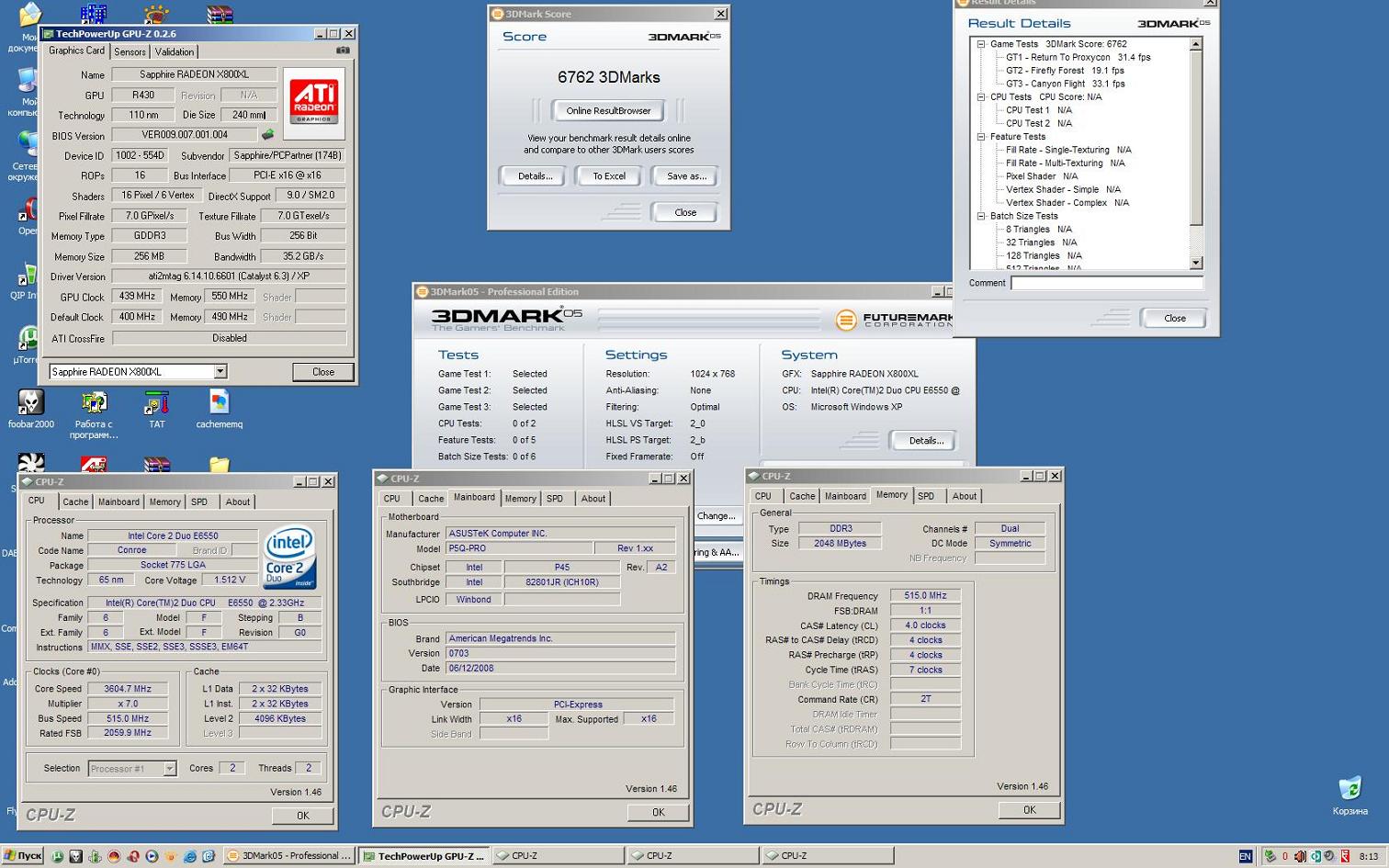Open CPU tab in right CPU-Z Memory window
Screen dimensions: 1389x868
[x=762, y=496]
